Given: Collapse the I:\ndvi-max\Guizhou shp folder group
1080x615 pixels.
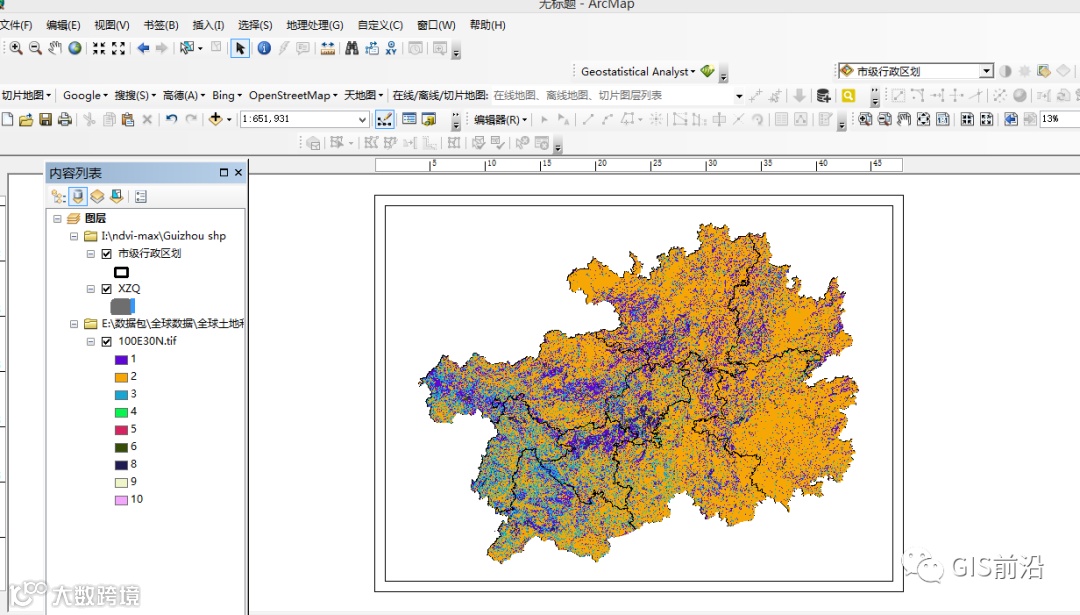Looking at the screenshot, I should (x=75, y=236).
